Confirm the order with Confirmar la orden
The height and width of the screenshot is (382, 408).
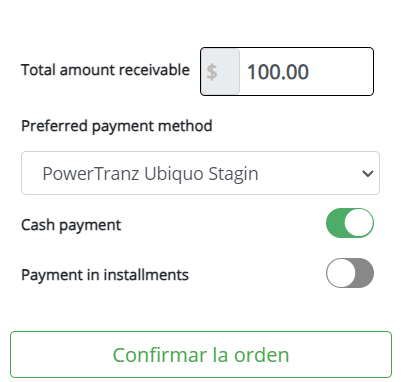[x=201, y=354]
